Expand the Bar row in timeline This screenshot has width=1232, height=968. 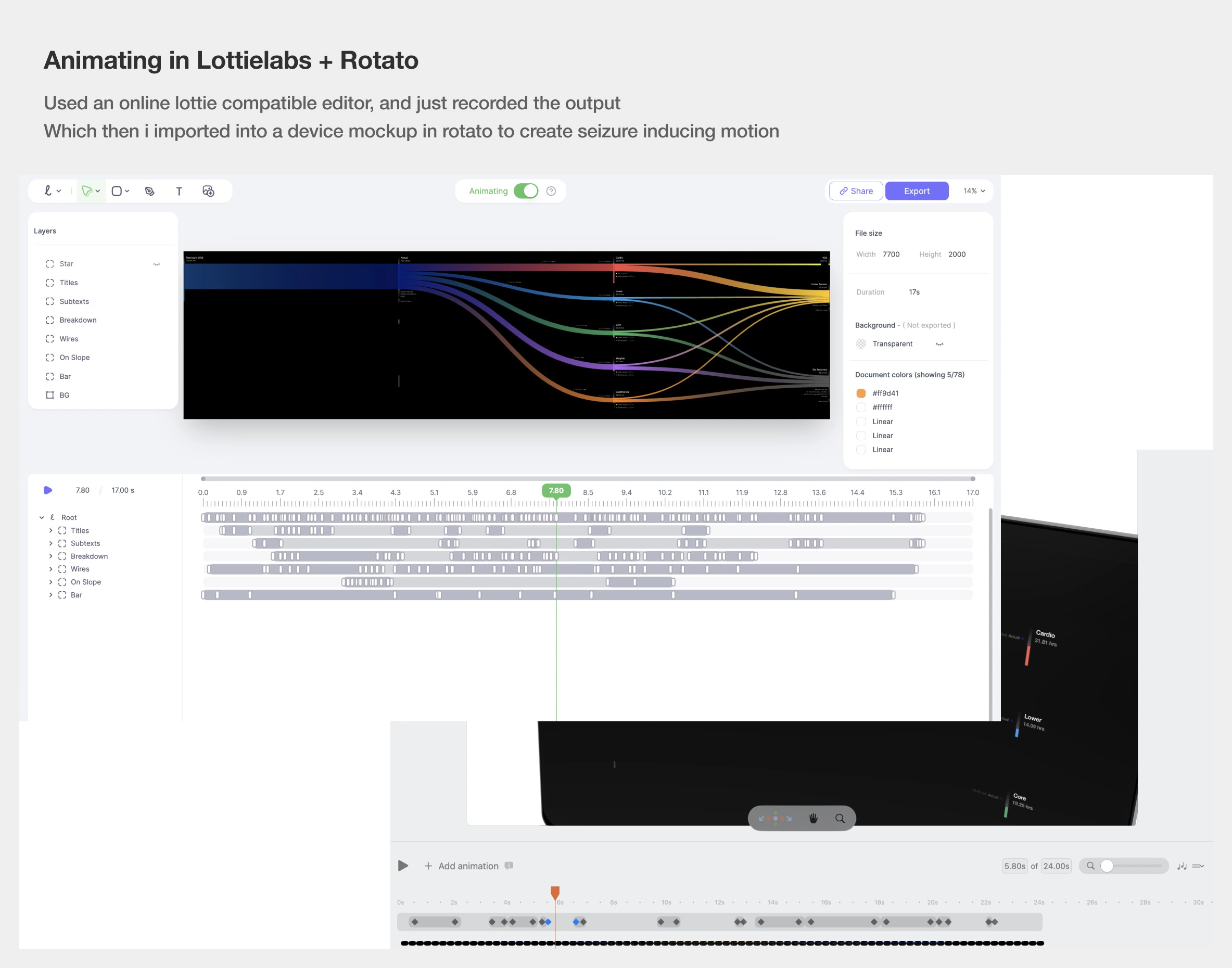click(x=51, y=595)
